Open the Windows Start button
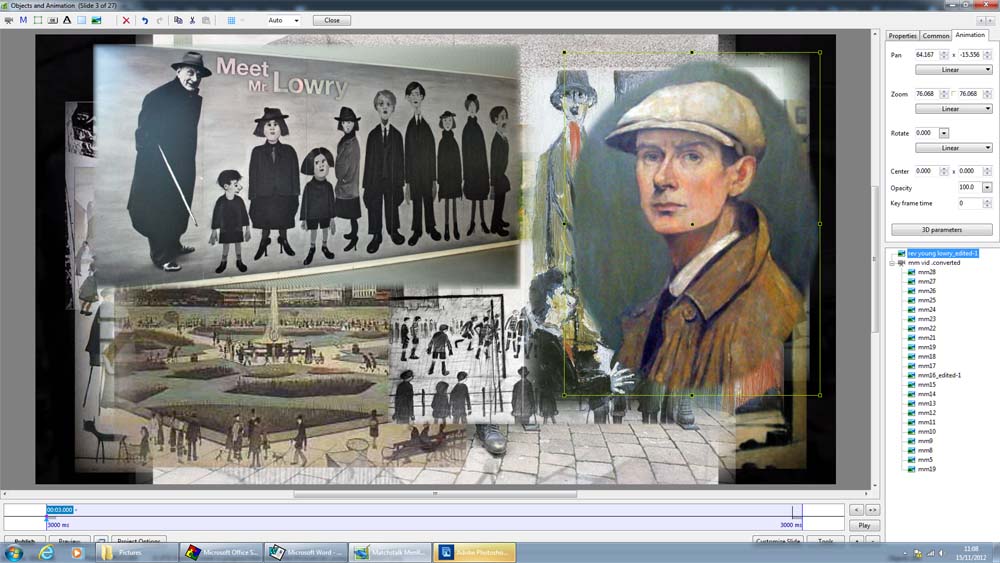The height and width of the screenshot is (563, 1000). coord(13,553)
